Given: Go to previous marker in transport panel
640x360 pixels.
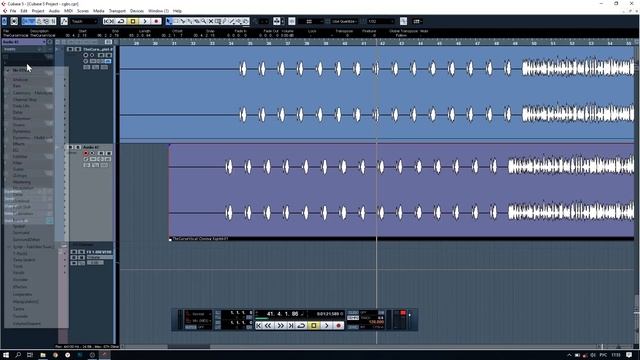Looking at the screenshot, I should [x=259, y=326].
